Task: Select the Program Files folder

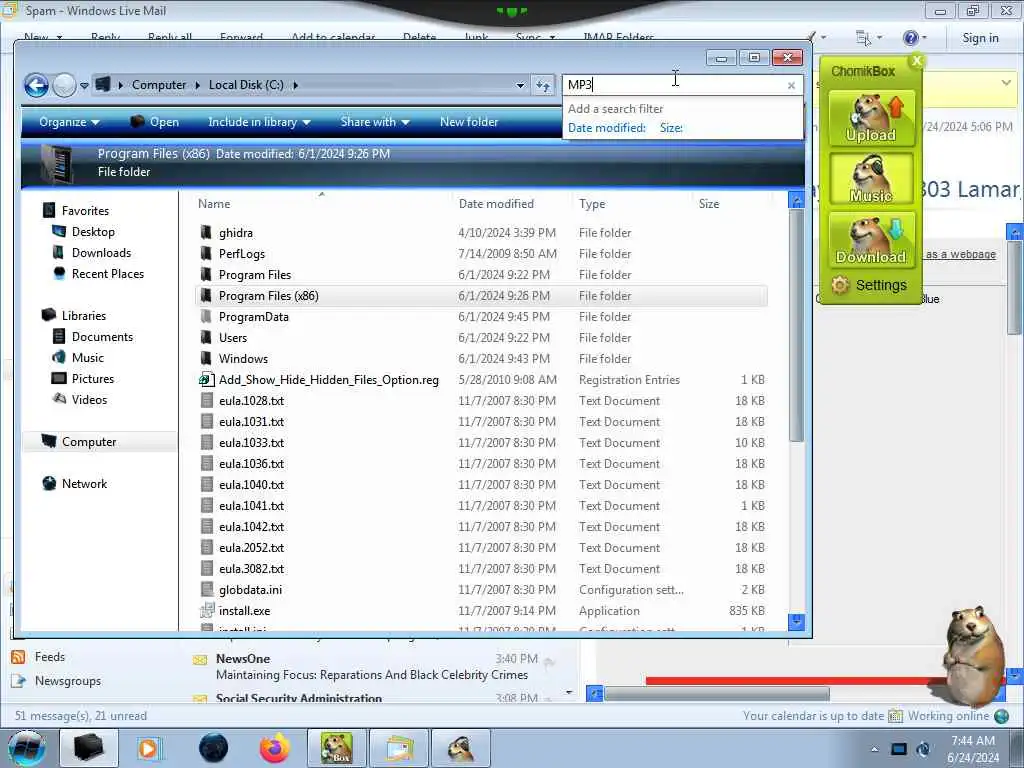Action: [255, 275]
